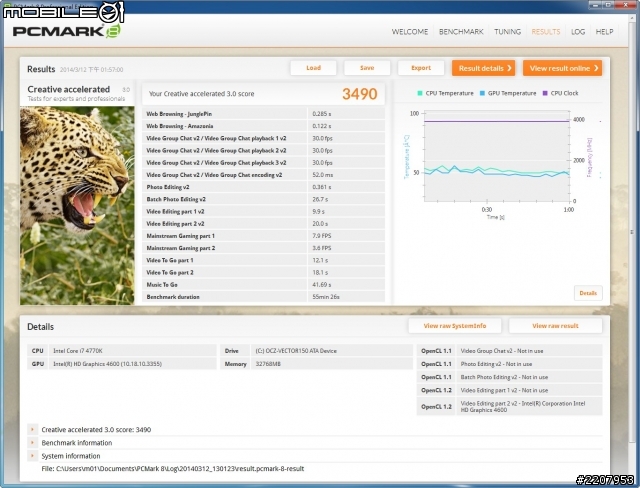Open the TUNING tab

[x=507, y=31]
